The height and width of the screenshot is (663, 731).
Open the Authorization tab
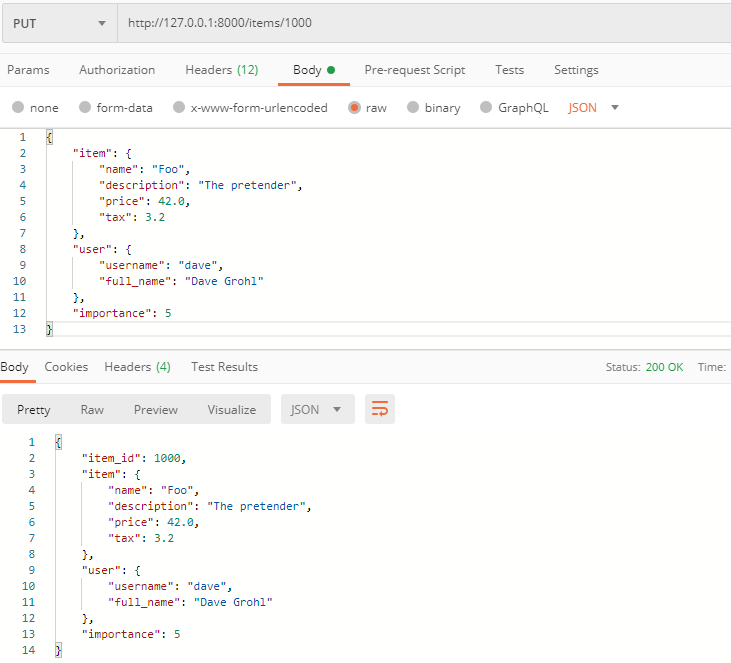point(117,70)
